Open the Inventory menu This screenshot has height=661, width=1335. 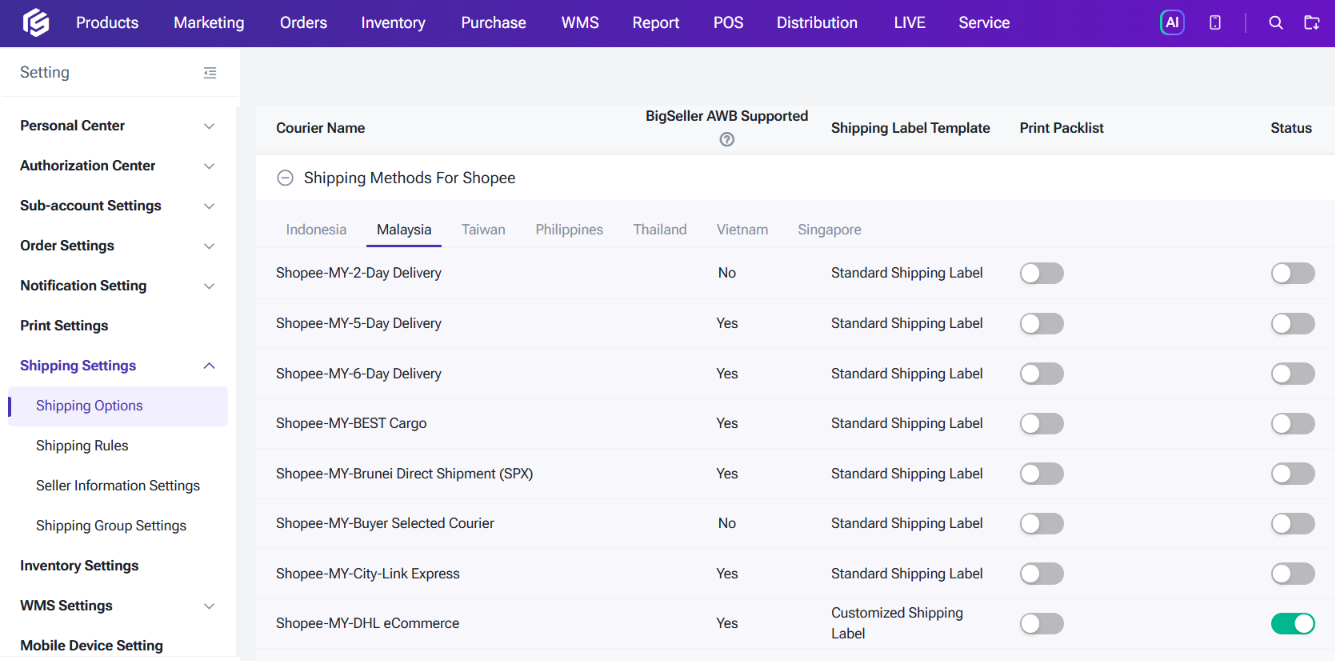(x=393, y=22)
